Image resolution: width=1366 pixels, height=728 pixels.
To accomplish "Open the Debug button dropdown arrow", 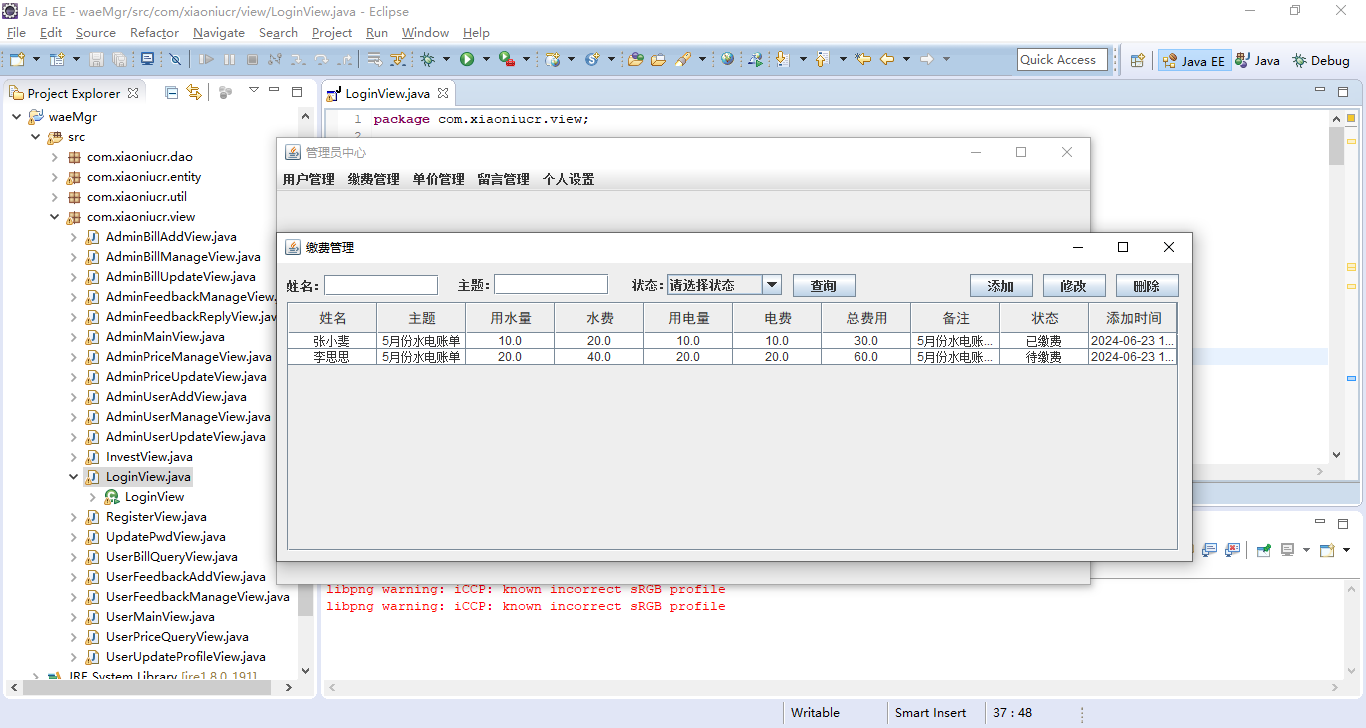I will [446, 60].
